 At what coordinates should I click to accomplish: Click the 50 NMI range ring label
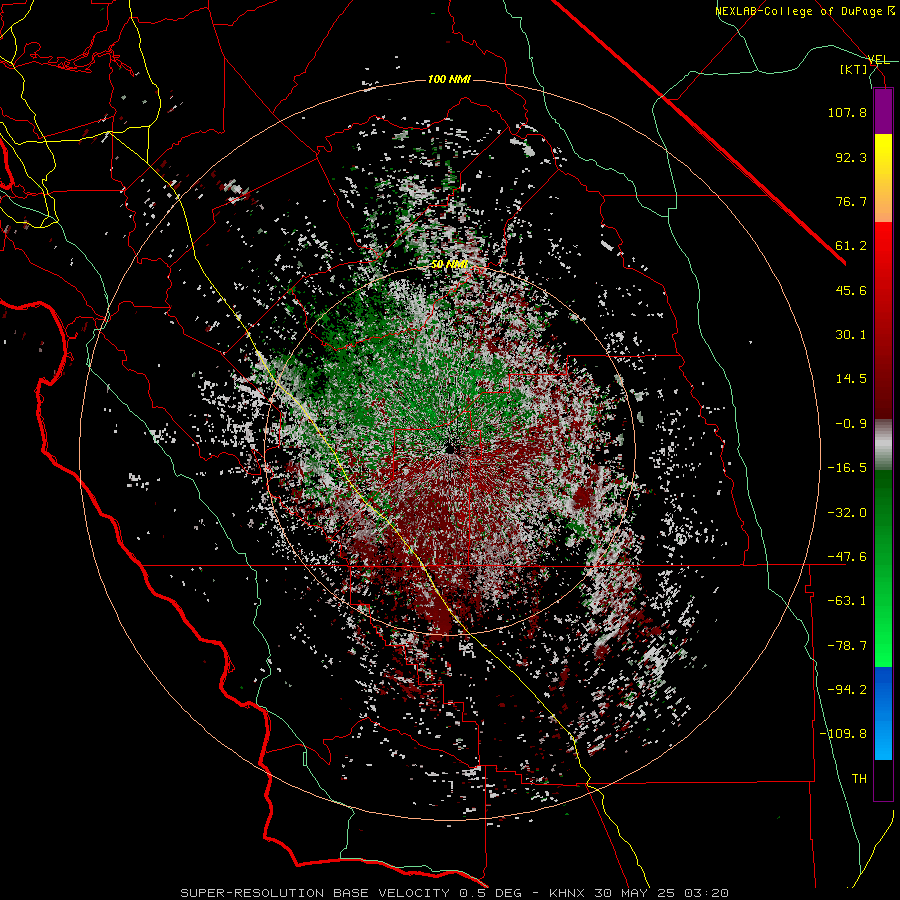449,264
